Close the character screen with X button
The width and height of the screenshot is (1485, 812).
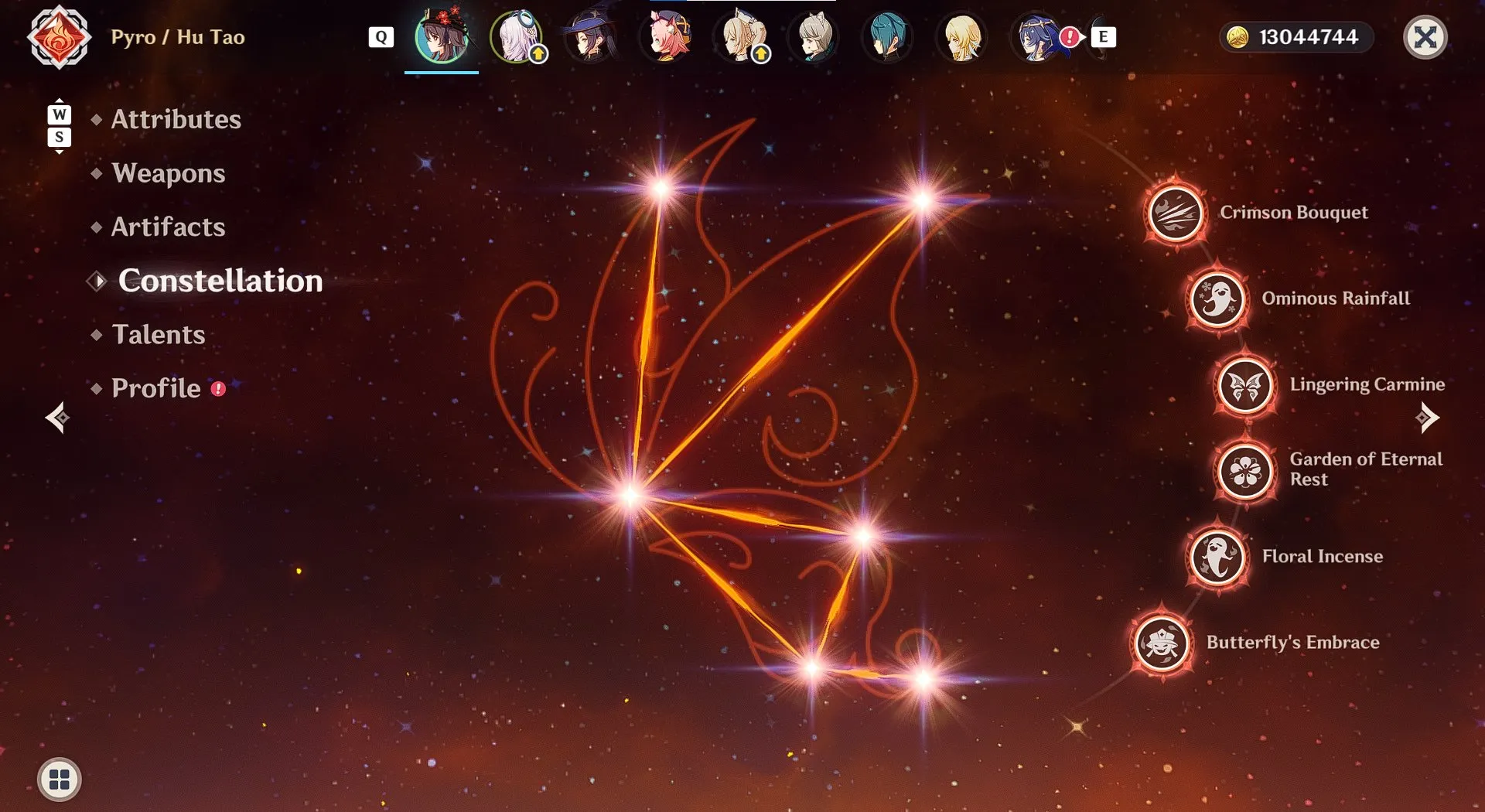click(x=1425, y=37)
